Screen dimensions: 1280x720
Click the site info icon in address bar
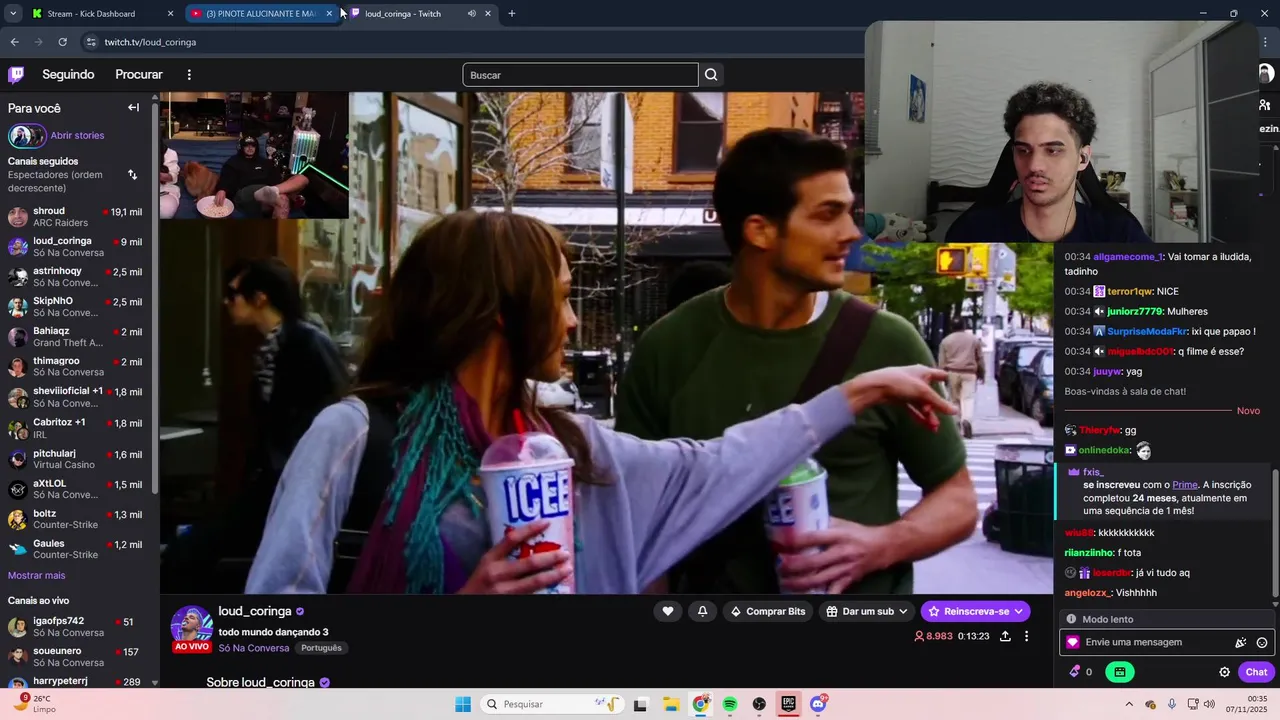[x=91, y=42]
